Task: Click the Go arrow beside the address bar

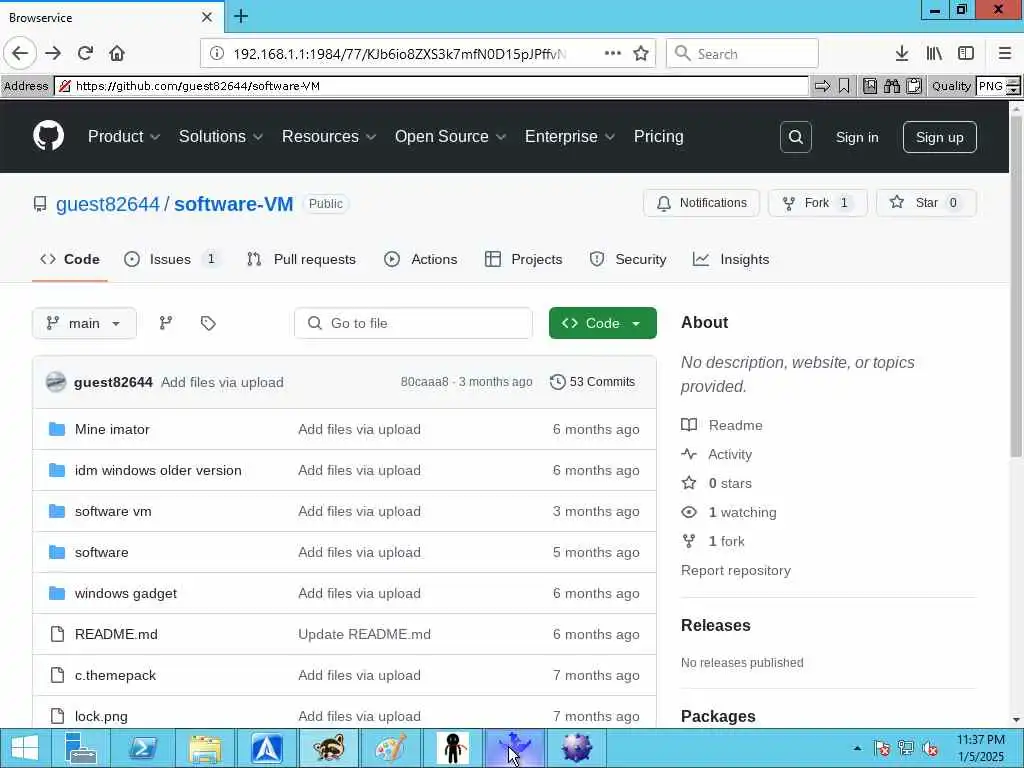Action: pyautogui.click(x=822, y=86)
